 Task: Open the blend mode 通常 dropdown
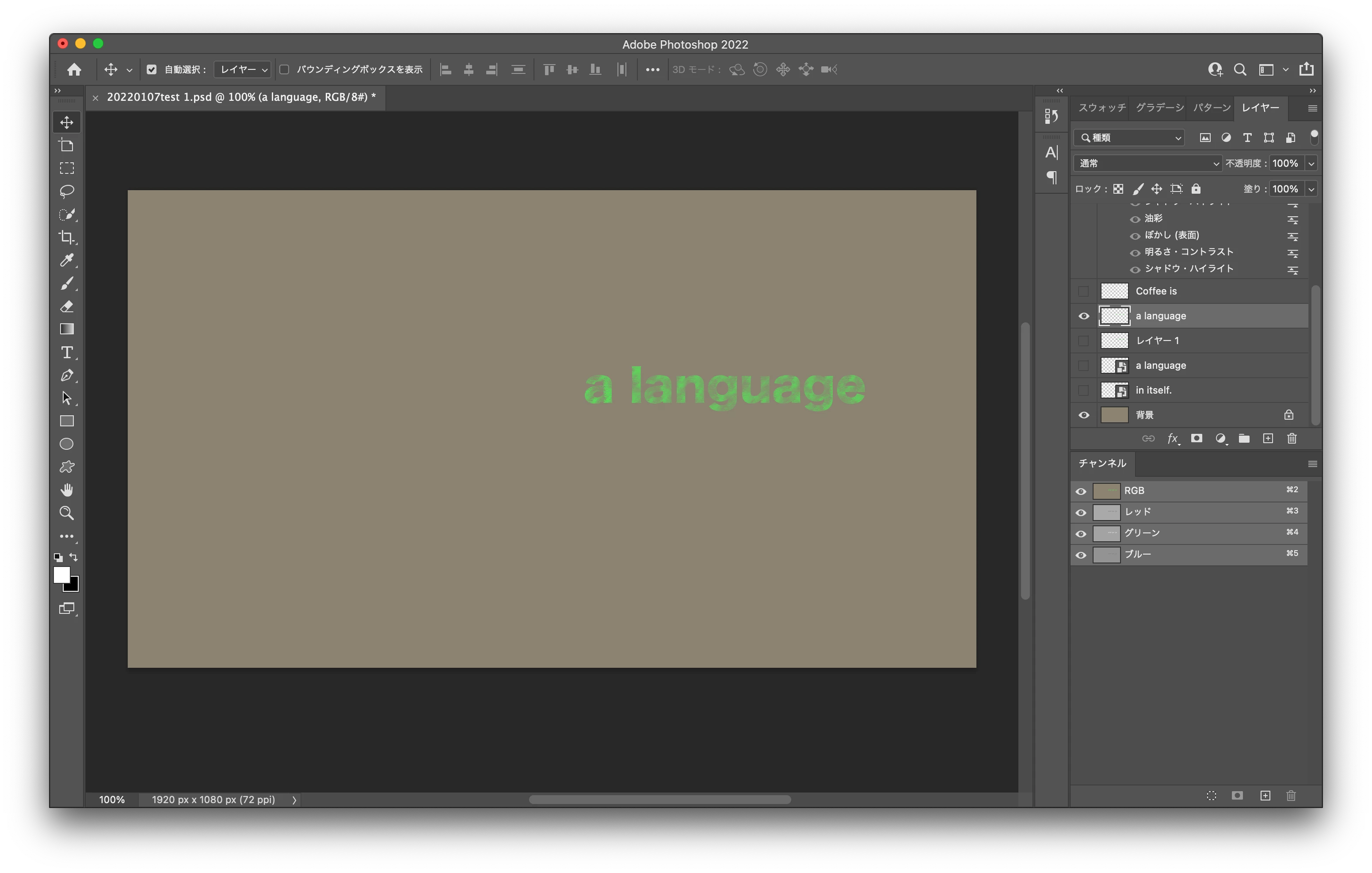[x=1147, y=164]
